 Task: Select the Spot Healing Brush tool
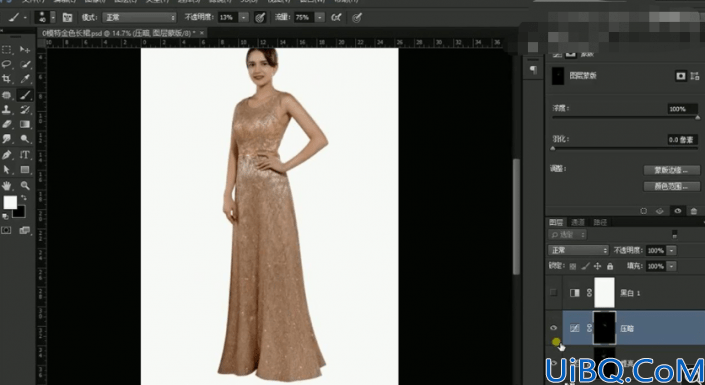click(7, 95)
